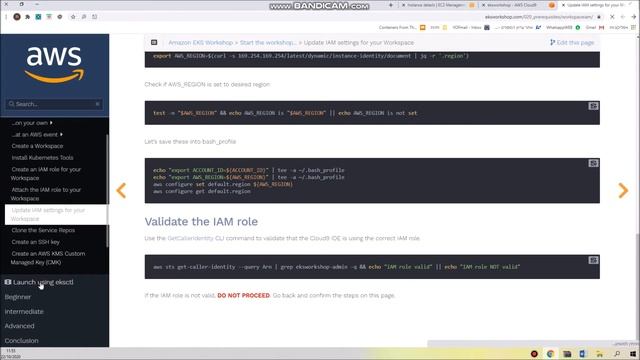Switch to Chrome from the taskbar

550,354
